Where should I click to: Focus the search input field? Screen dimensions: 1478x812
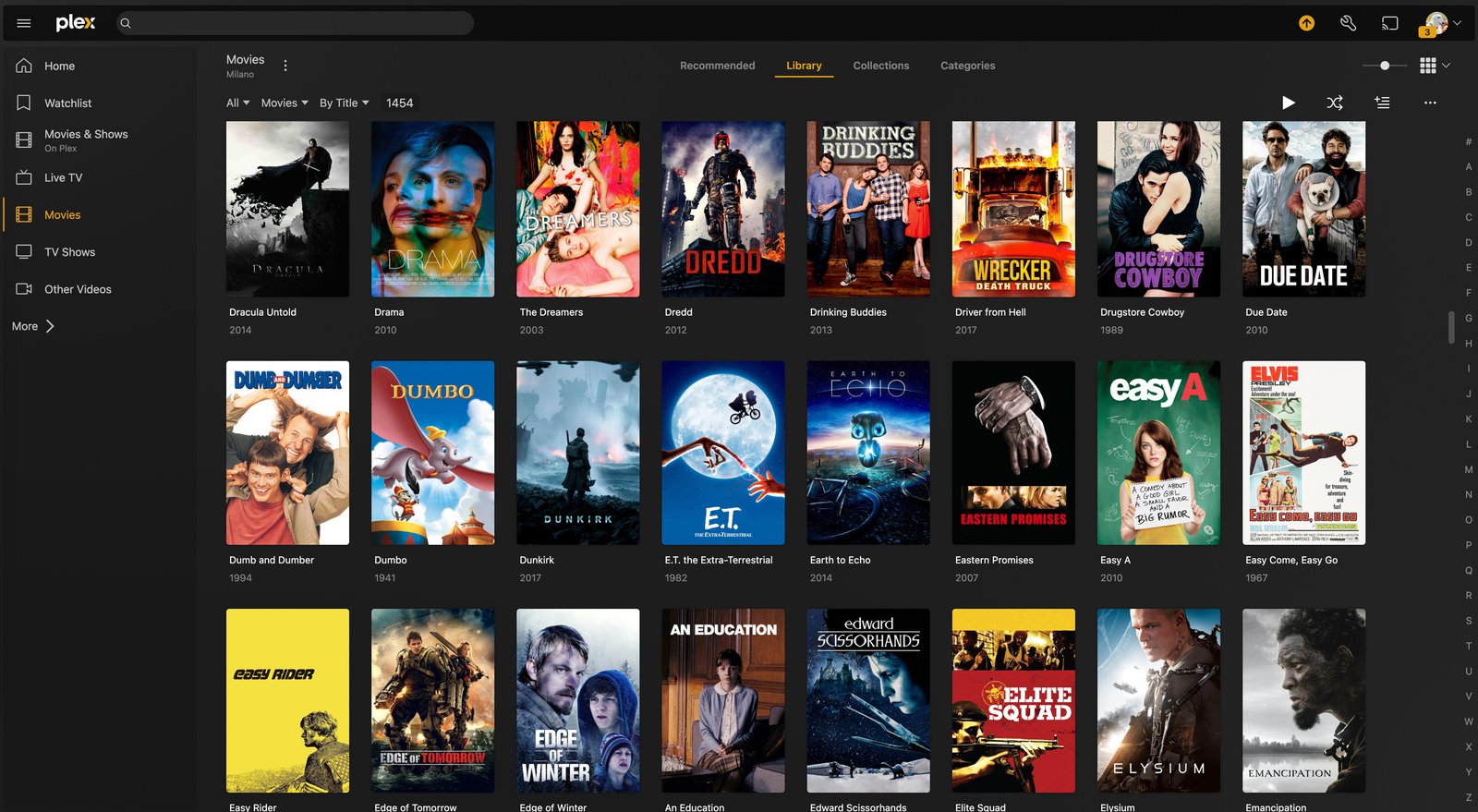296,23
